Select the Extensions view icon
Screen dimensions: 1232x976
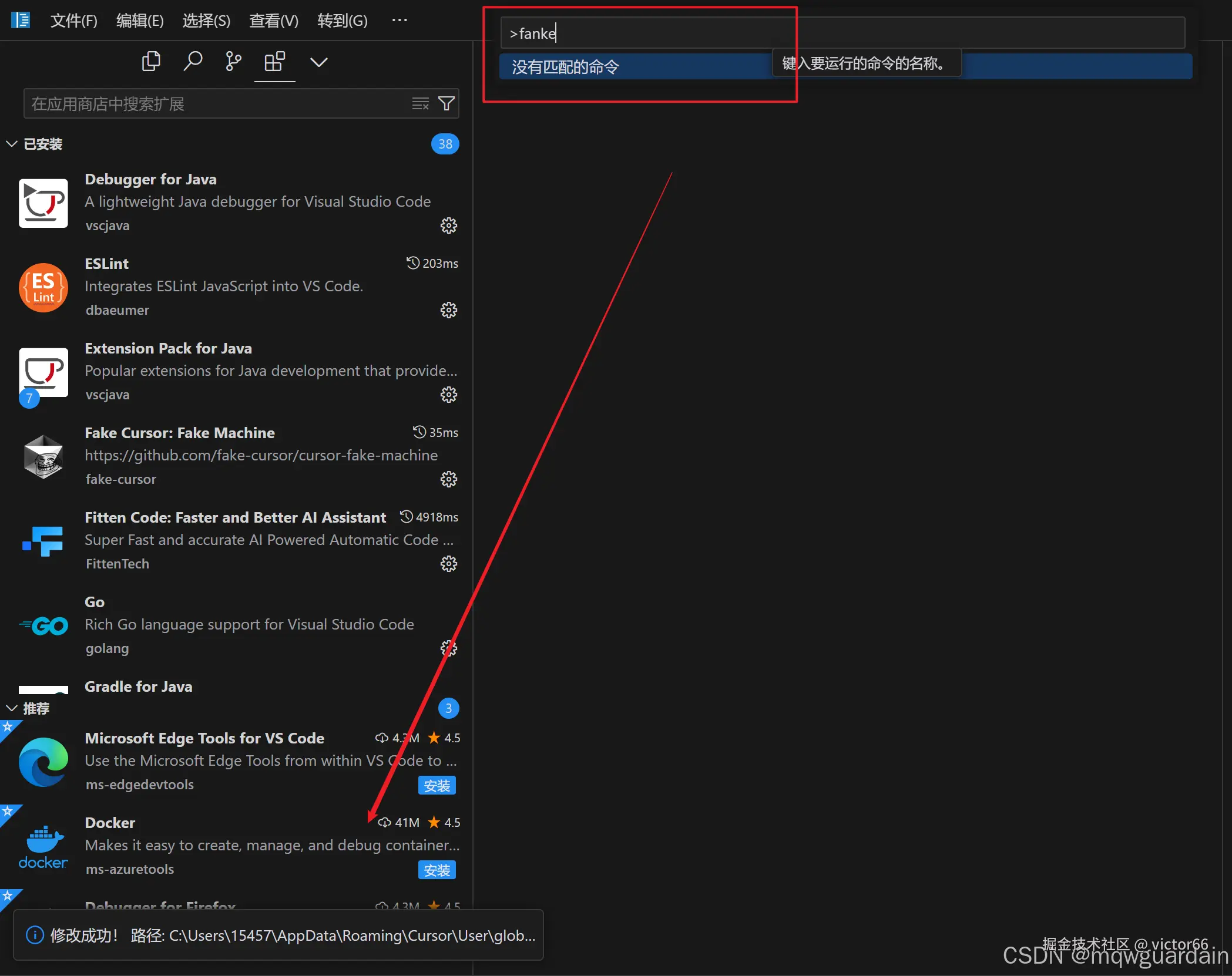(274, 61)
